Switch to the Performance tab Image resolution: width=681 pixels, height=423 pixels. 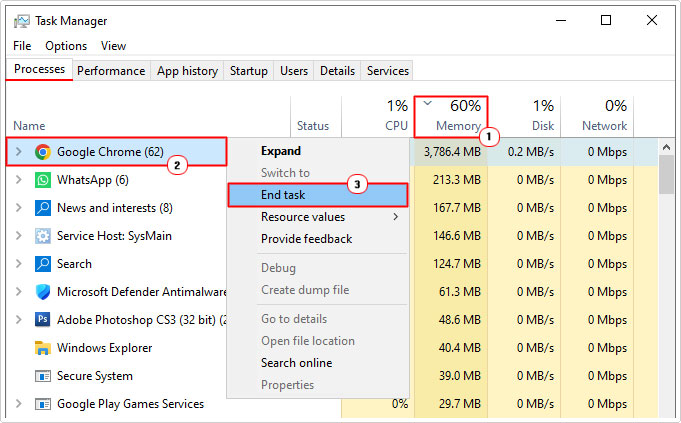pos(111,71)
